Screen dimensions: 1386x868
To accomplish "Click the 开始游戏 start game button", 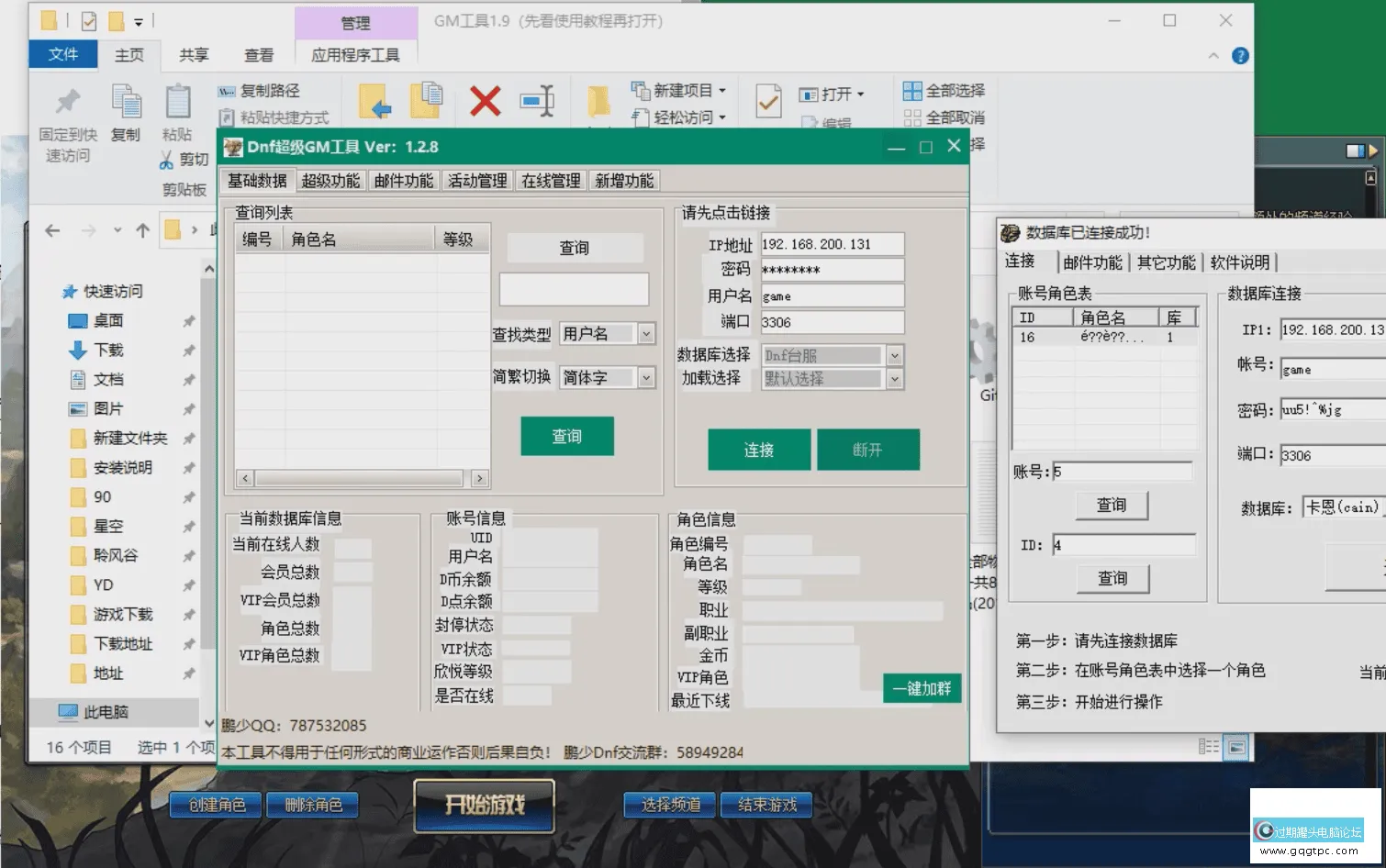I will coord(484,805).
